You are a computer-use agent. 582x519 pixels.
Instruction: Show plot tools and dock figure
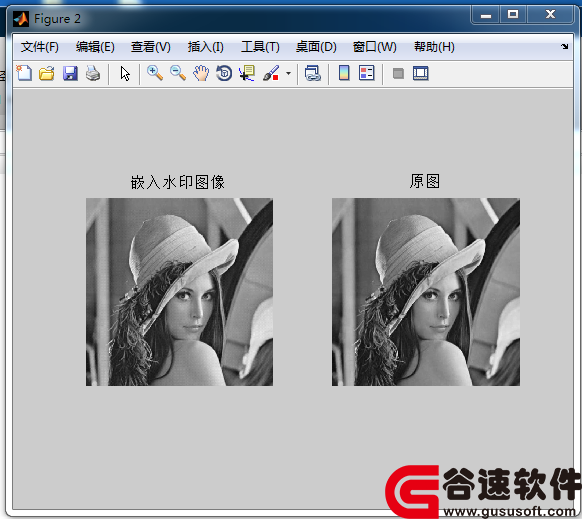point(421,73)
